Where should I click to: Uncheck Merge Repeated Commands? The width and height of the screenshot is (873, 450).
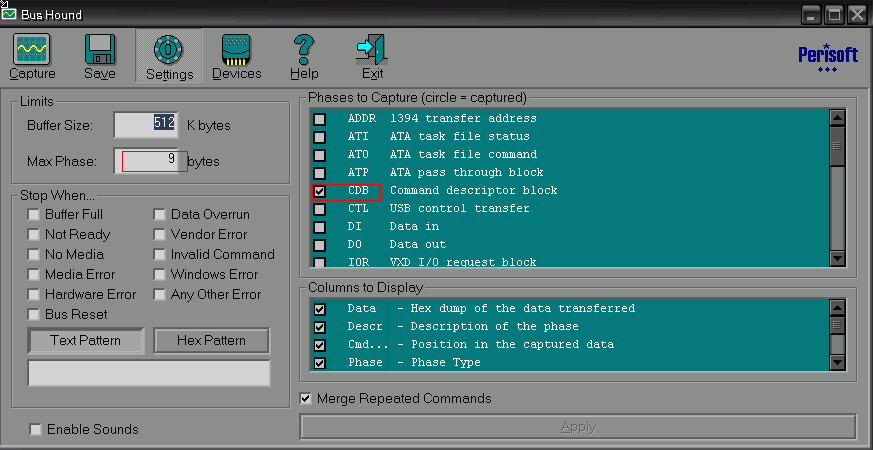pyautogui.click(x=306, y=399)
